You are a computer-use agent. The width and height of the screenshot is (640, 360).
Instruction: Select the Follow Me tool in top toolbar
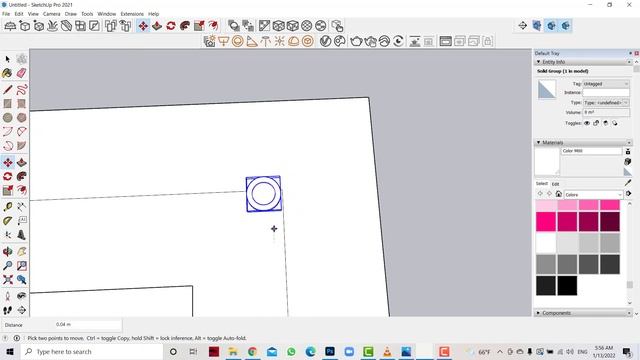tap(185, 26)
